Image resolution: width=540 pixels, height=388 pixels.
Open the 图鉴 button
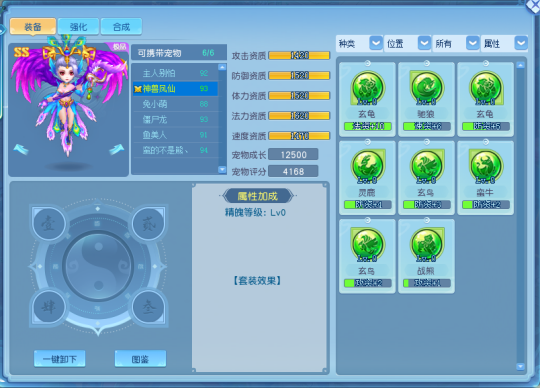click(140, 359)
